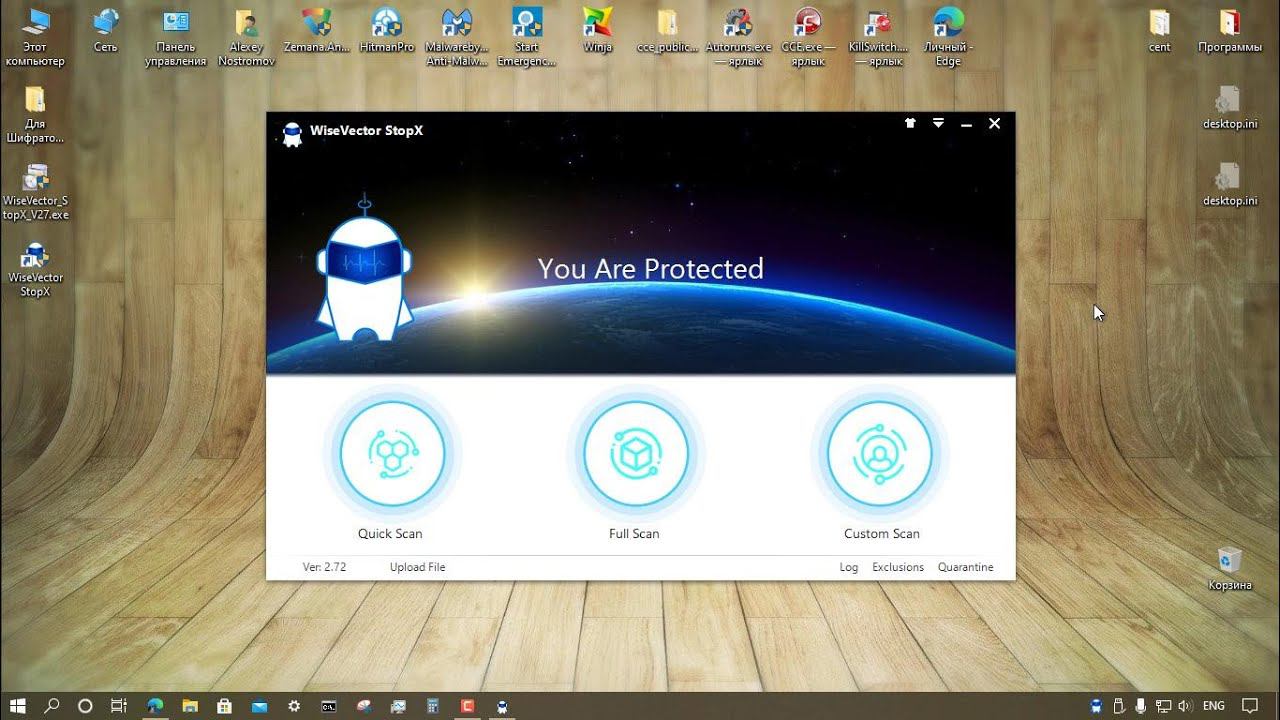Select the Панель управления desktop icon

[176, 38]
